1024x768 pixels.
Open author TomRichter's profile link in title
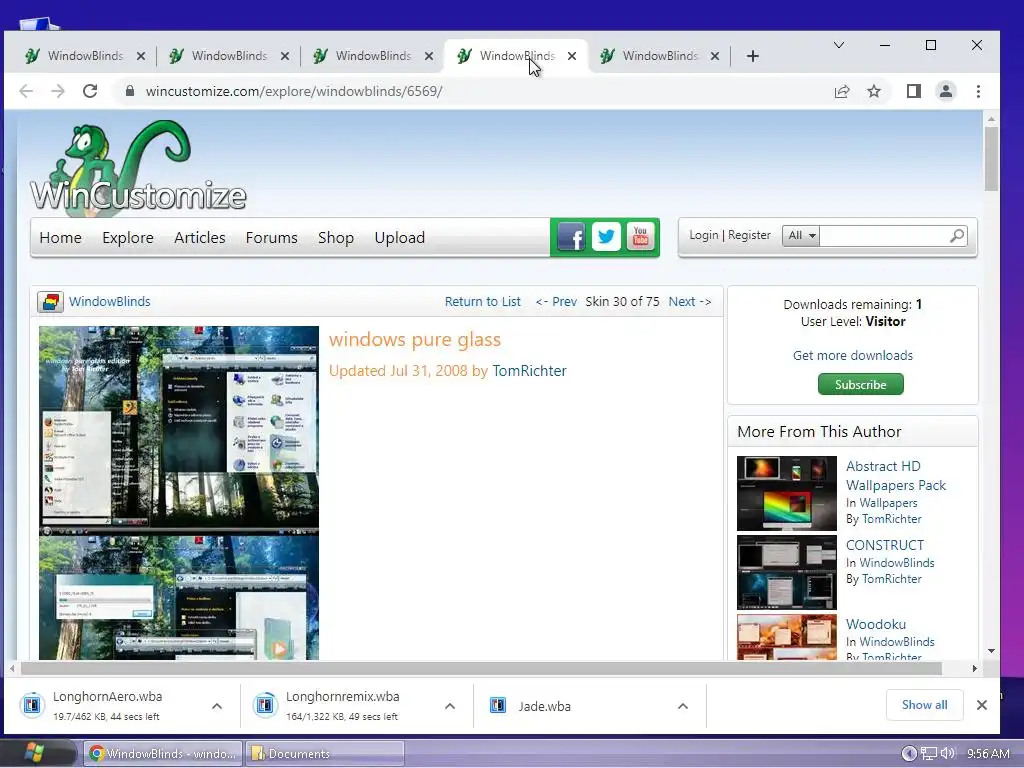[x=529, y=371]
